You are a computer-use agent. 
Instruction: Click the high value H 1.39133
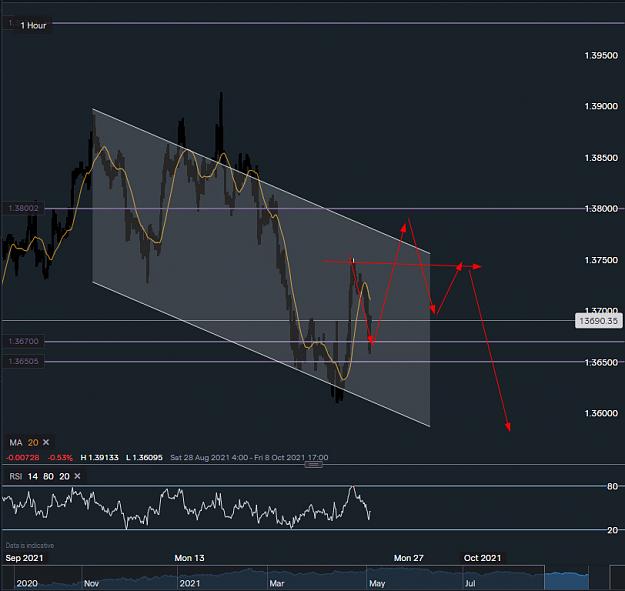(x=99, y=457)
